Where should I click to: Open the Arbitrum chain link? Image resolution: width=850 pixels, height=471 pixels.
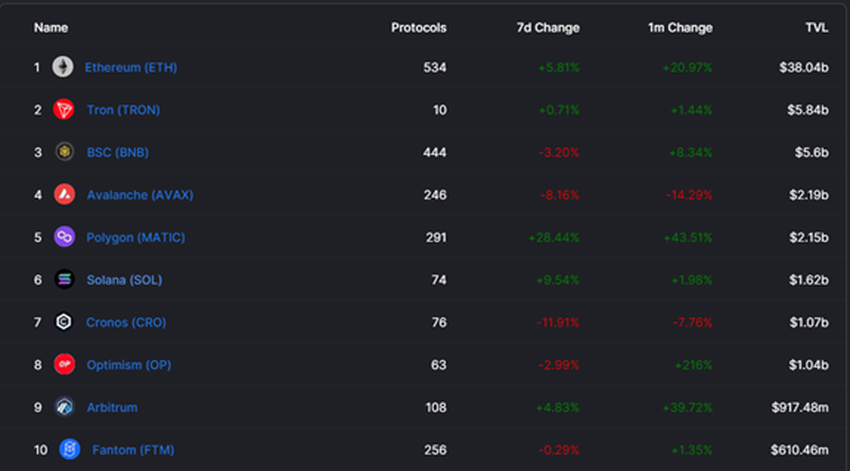(x=112, y=407)
